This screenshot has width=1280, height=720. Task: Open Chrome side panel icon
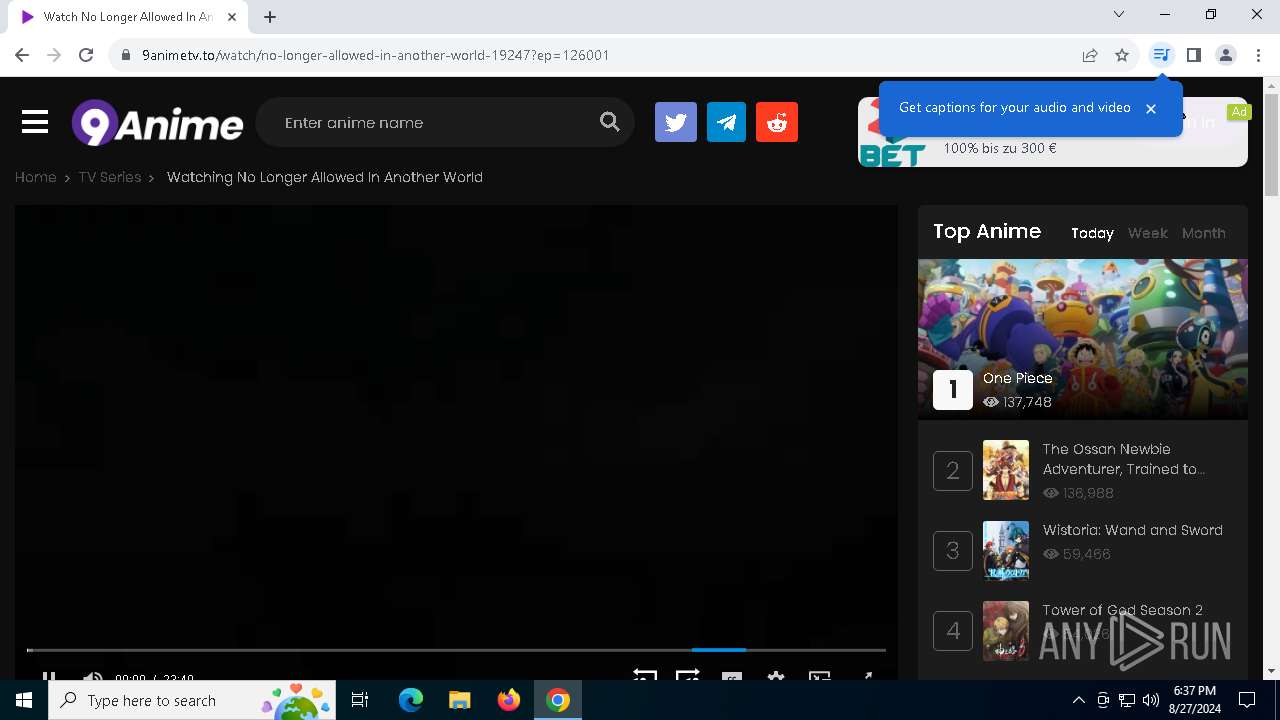[1193, 55]
